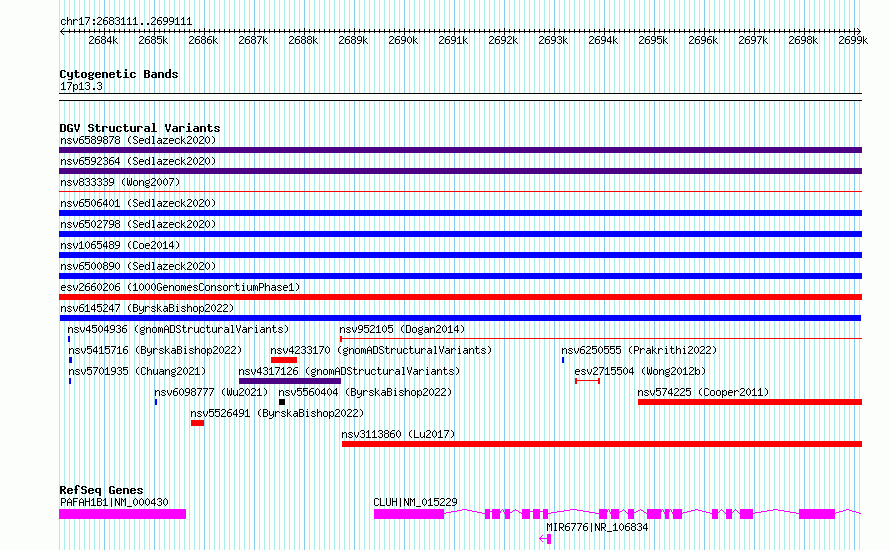The width and height of the screenshot is (890, 550).
Task: Click the Cytogenetic Bands track title
Action: point(119,74)
